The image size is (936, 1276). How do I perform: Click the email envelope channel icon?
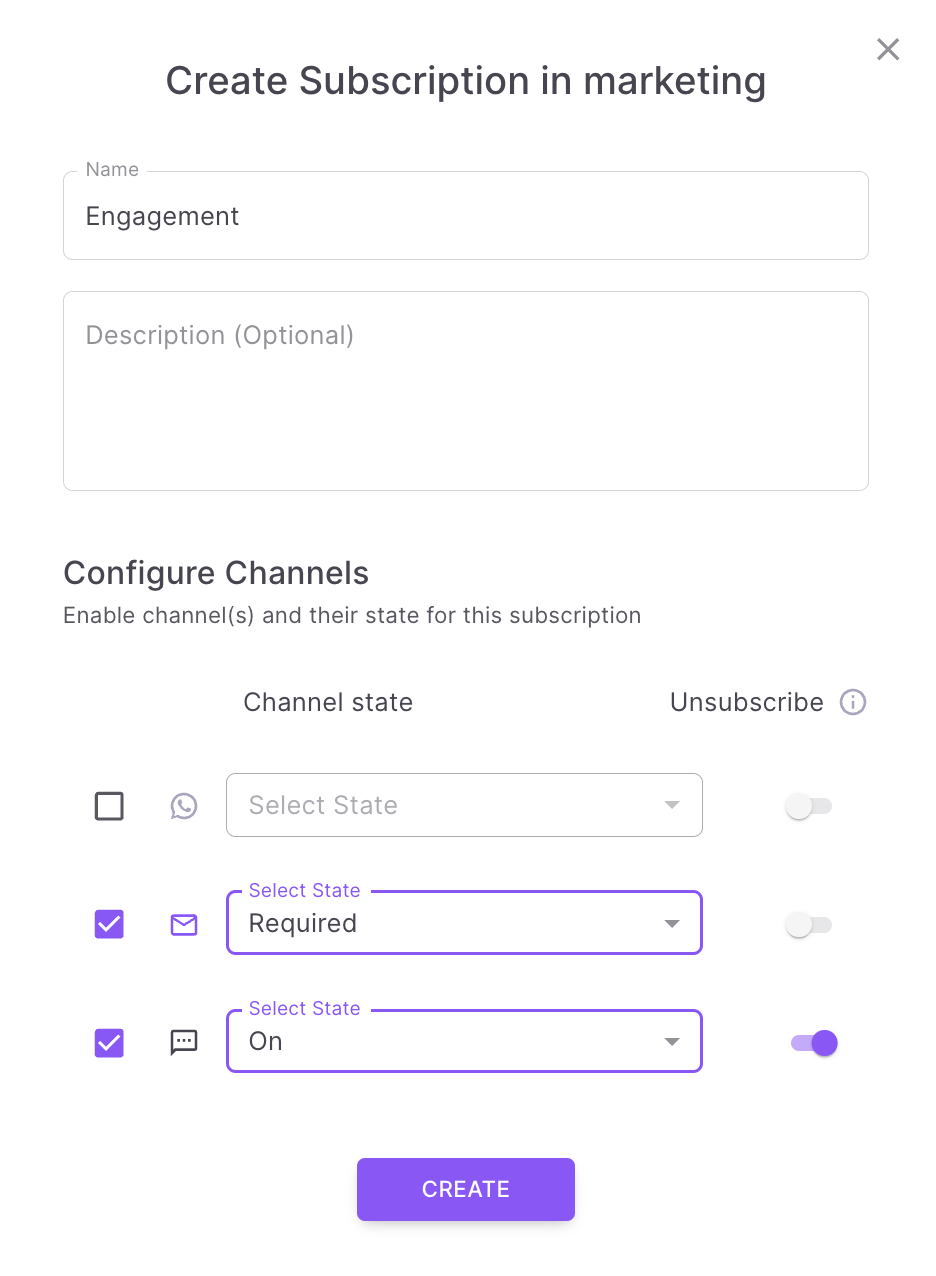(184, 925)
